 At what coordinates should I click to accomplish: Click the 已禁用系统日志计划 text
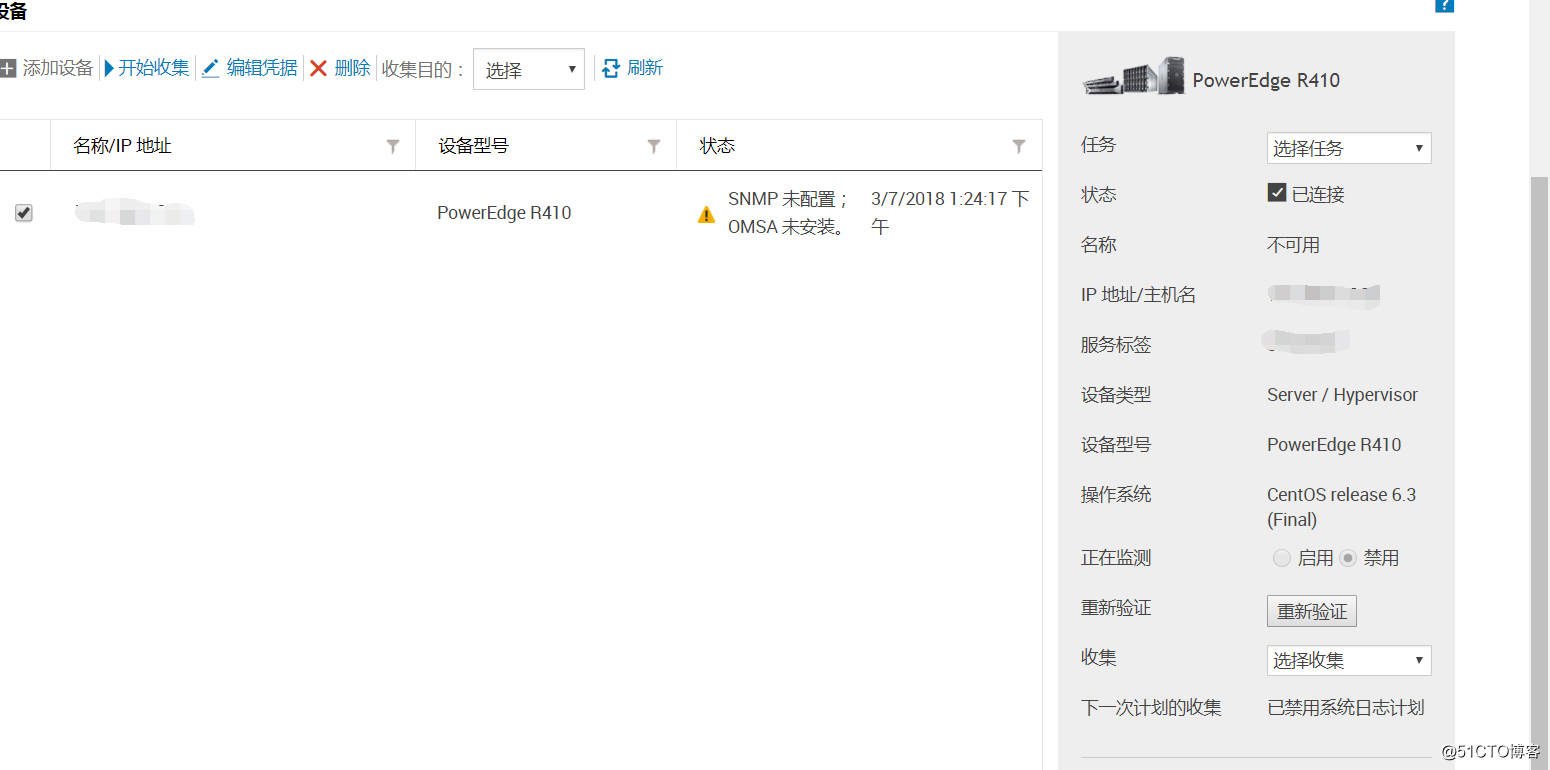[1346, 708]
